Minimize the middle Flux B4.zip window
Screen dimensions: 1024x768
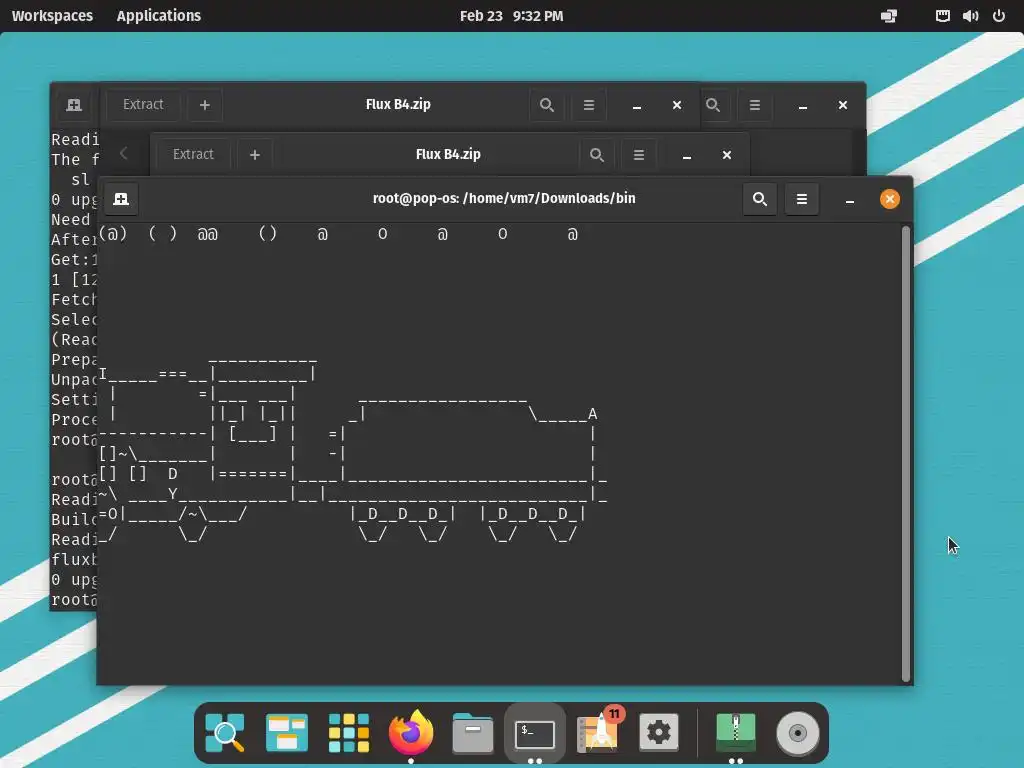point(686,155)
